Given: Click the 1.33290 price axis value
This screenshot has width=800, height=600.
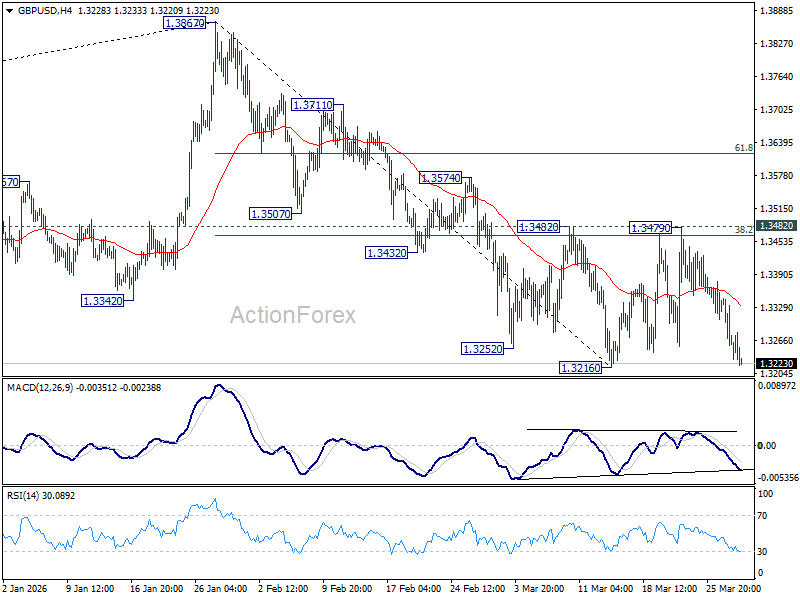Looking at the screenshot, I should [x=777, y=308].
